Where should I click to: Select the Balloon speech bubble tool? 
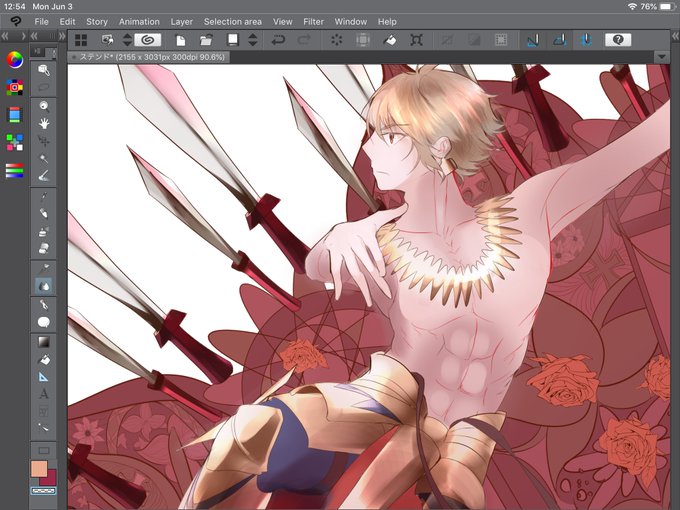click(x=44, y=322)
